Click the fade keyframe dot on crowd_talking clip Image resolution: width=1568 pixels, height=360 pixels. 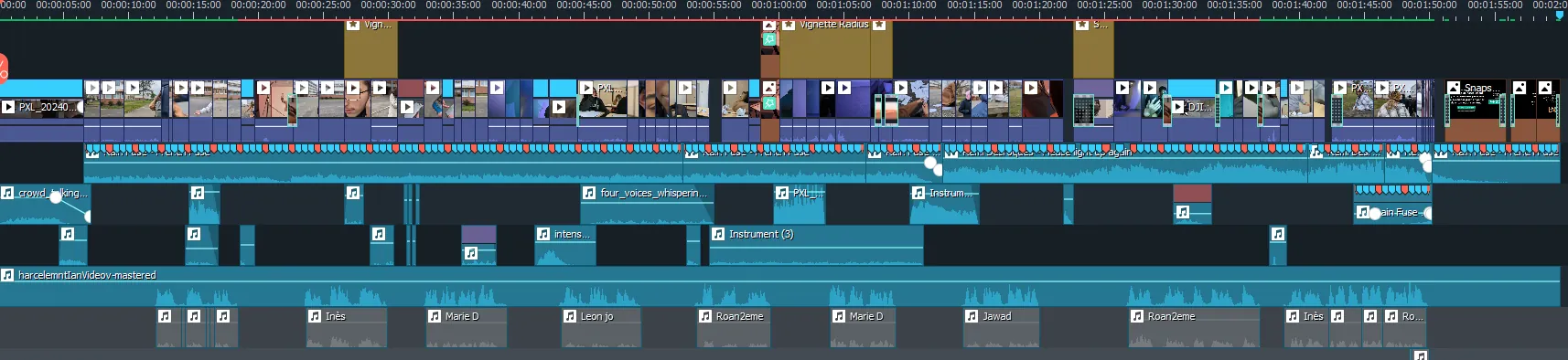[56, 197]
